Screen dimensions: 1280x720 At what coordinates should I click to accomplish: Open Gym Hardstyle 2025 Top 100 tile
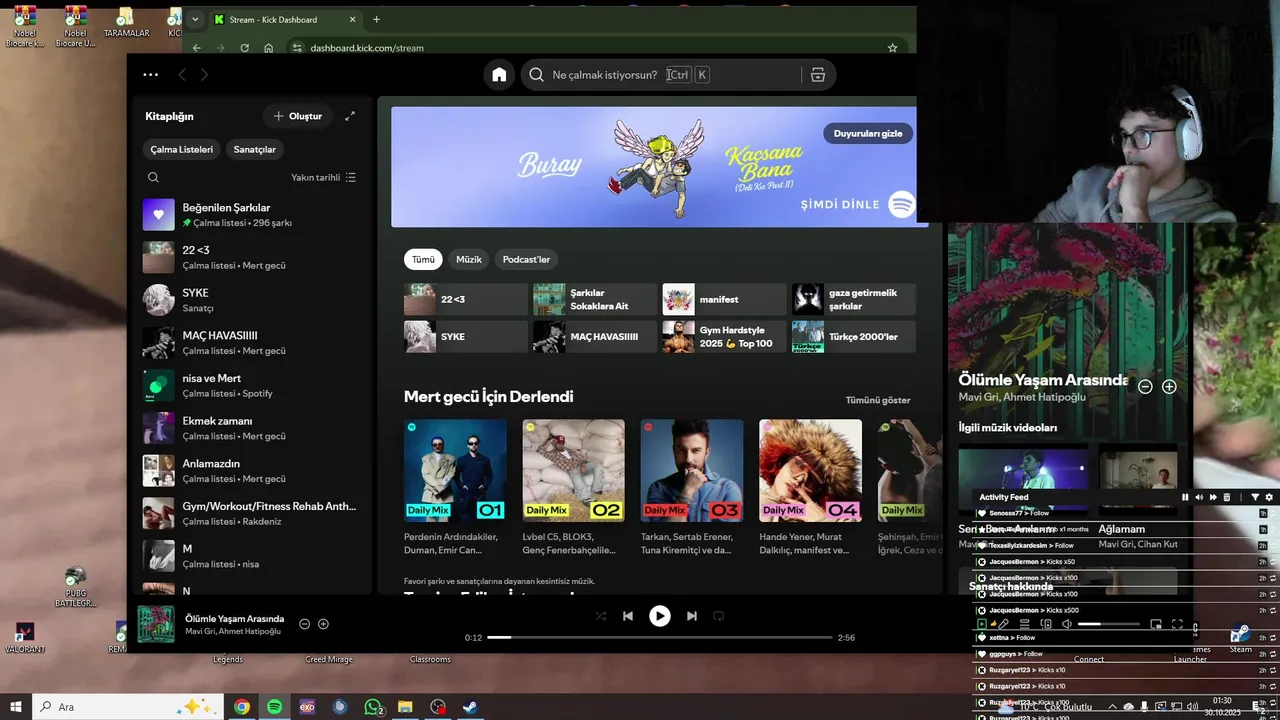724,336
